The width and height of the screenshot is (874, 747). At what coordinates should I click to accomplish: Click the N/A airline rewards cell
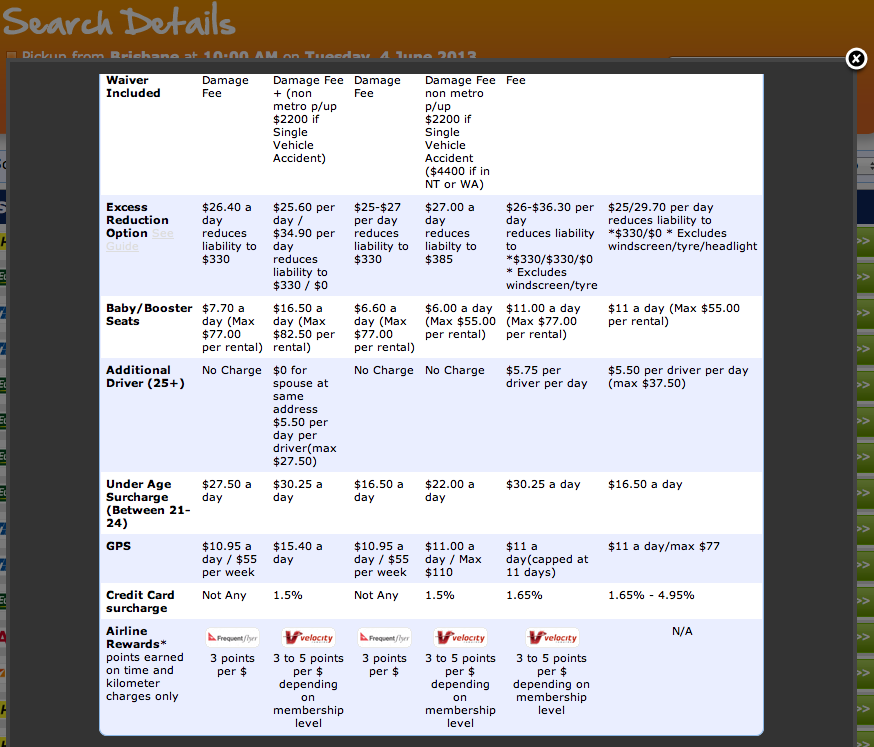pyautogui.click(x=682, y=631)
